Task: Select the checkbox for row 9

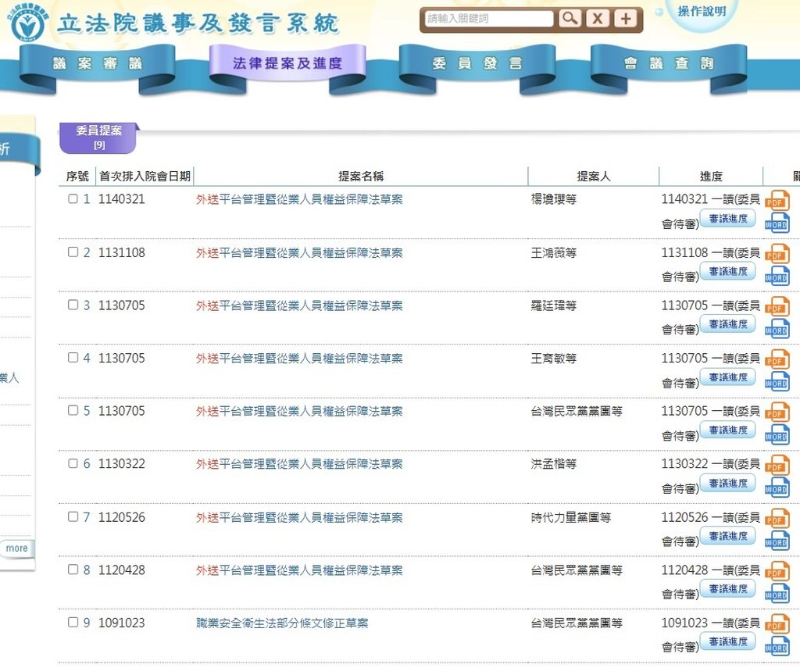Action: (x=73, y=622)
